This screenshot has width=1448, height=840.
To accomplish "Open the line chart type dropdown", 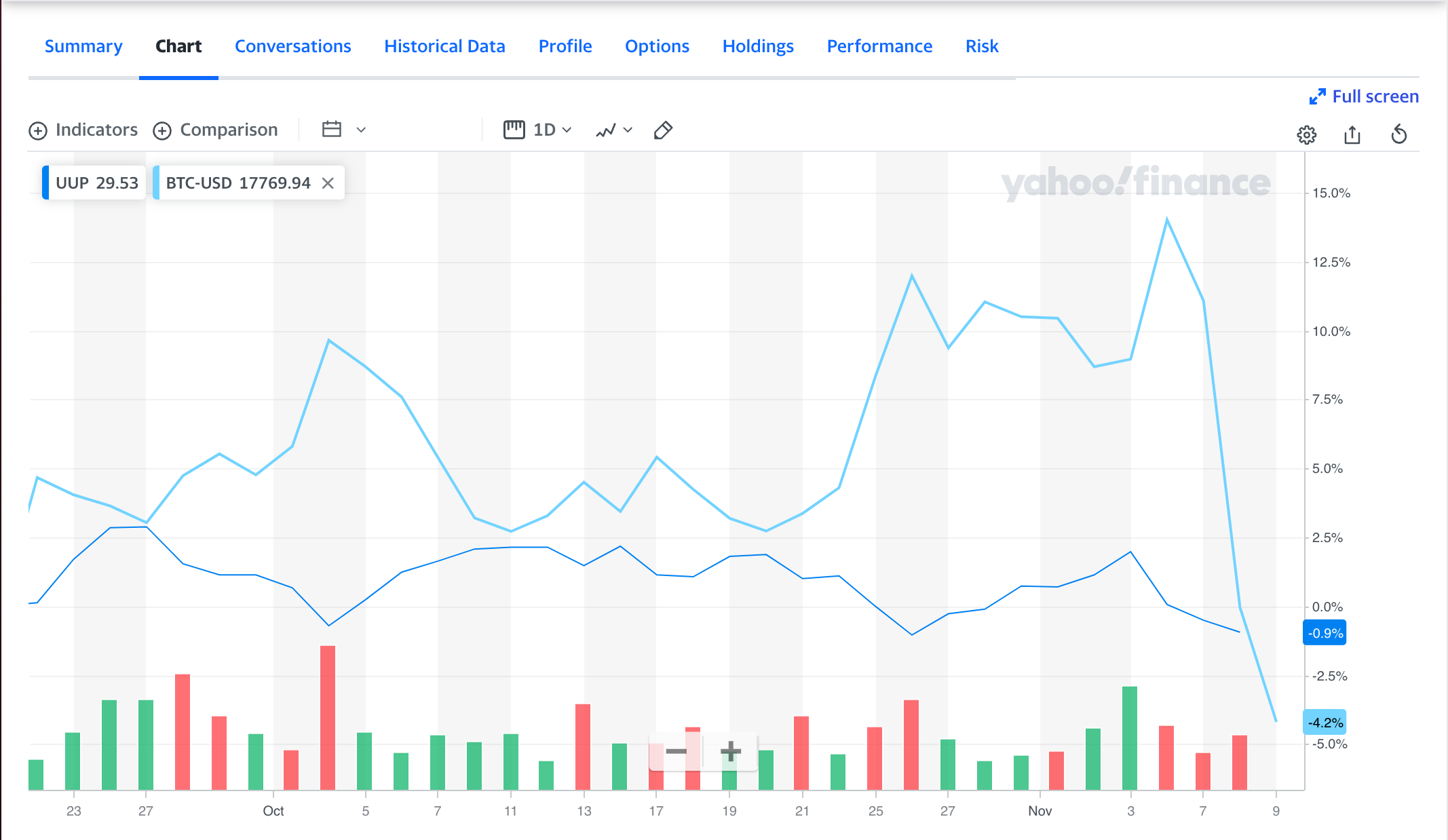I will coord(613,130).
